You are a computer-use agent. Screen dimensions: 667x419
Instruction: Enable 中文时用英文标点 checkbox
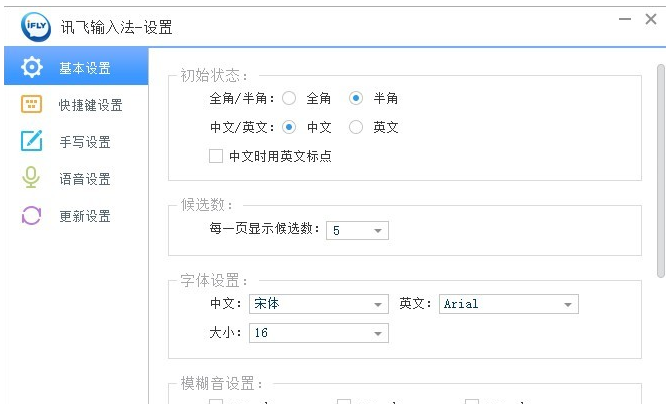pos(216,156)
